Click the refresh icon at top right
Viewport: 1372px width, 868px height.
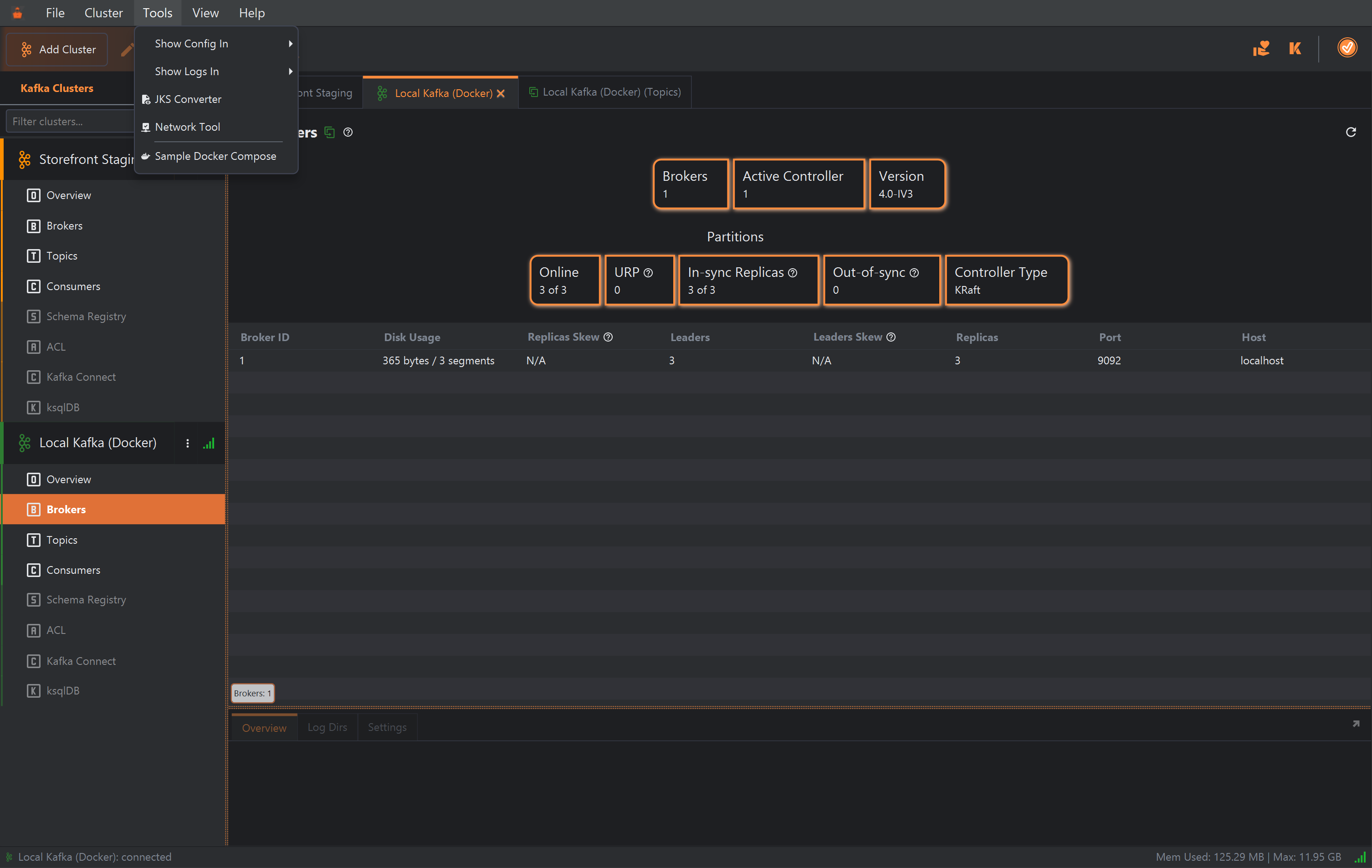coord(1351,132)
